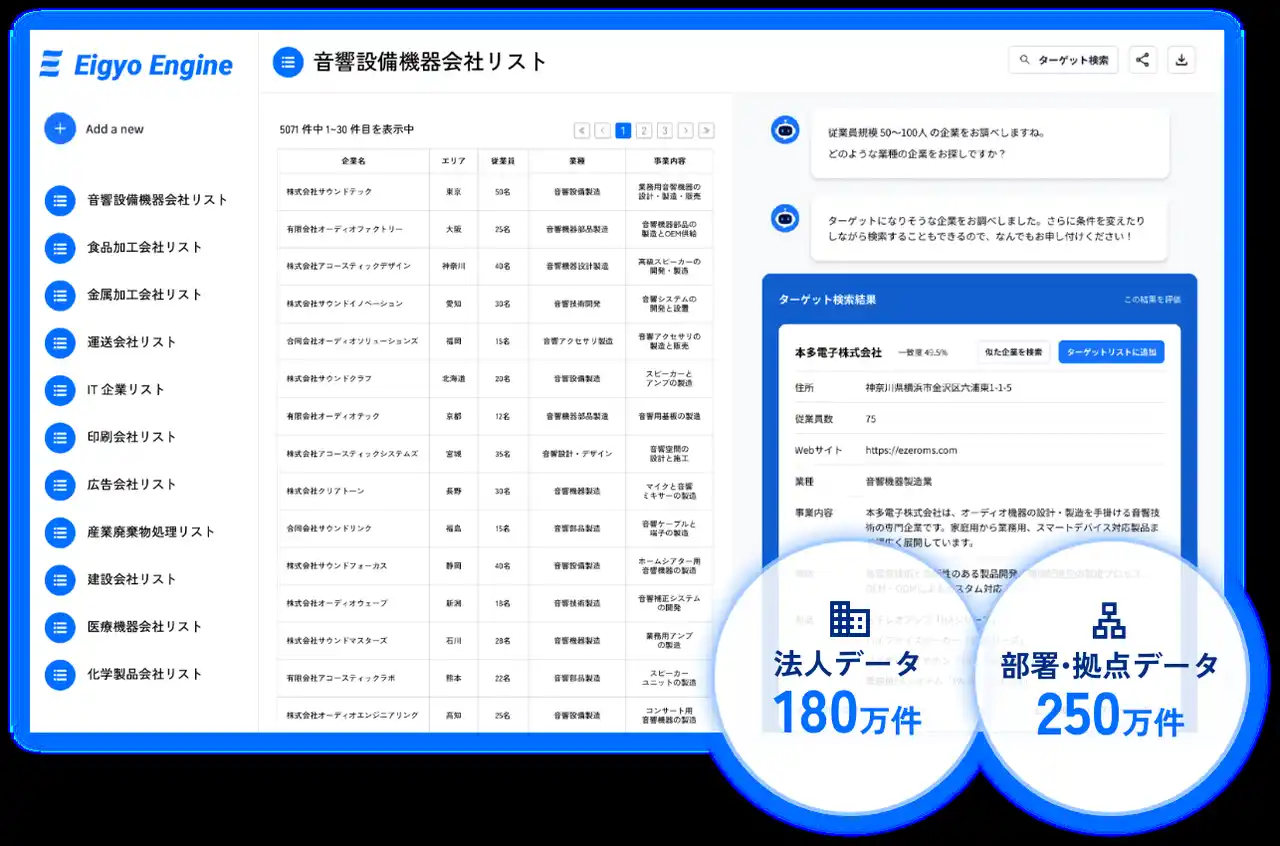1280x846 pixels.
Task: Select 医療機器会社リスト in the sidebar
Action: pyautogui.click(x=144, y=626)
